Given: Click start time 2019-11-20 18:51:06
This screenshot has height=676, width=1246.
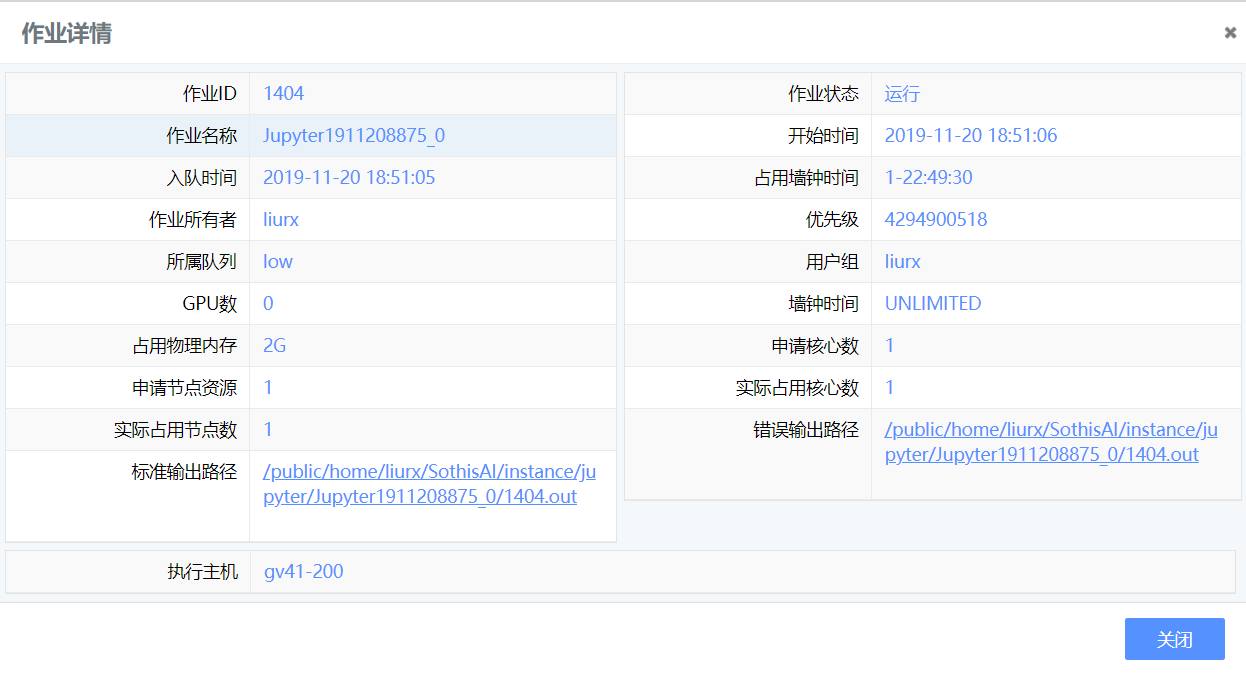Looking at the screenshot, I should pos(970,136).
